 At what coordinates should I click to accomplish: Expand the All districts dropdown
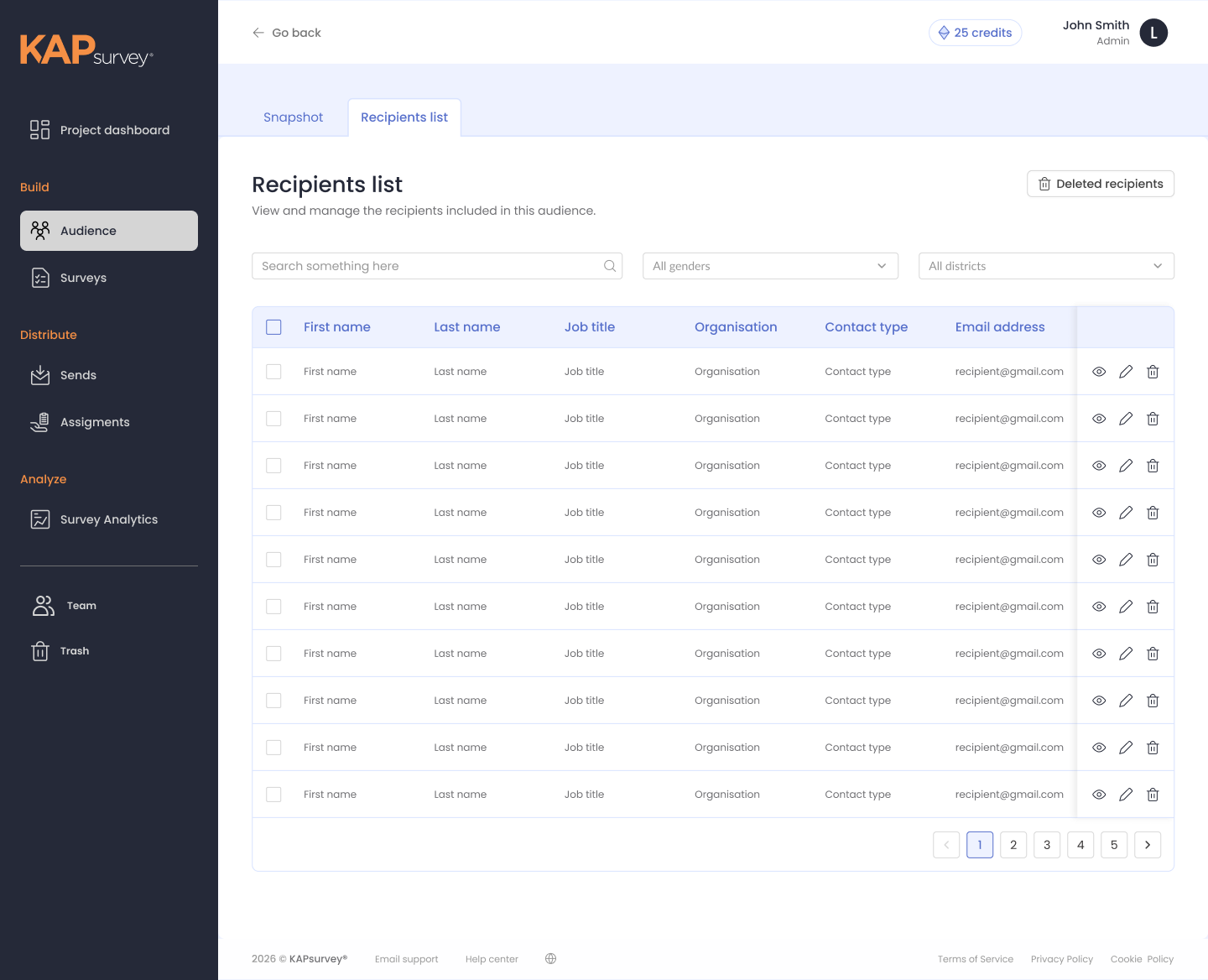[1046, 266]
